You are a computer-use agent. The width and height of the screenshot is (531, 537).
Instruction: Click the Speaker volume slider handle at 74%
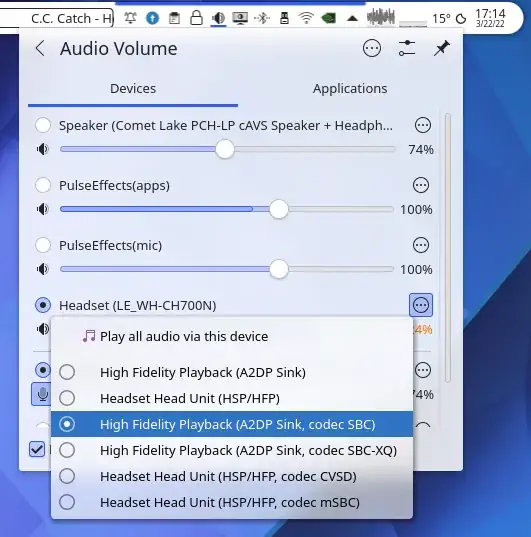(225, 149)
